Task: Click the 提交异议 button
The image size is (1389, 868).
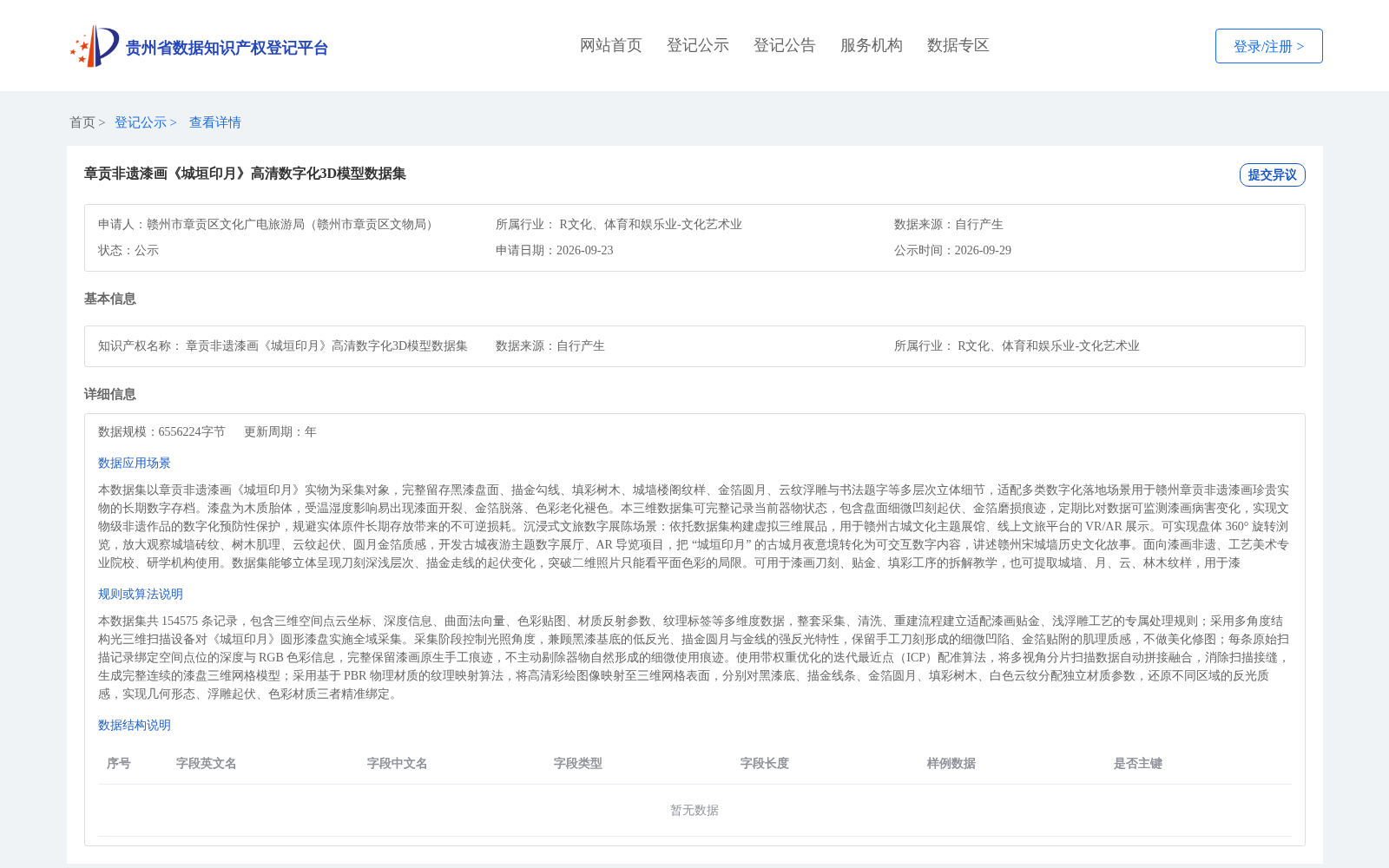Action: (x=1272, y=174)
